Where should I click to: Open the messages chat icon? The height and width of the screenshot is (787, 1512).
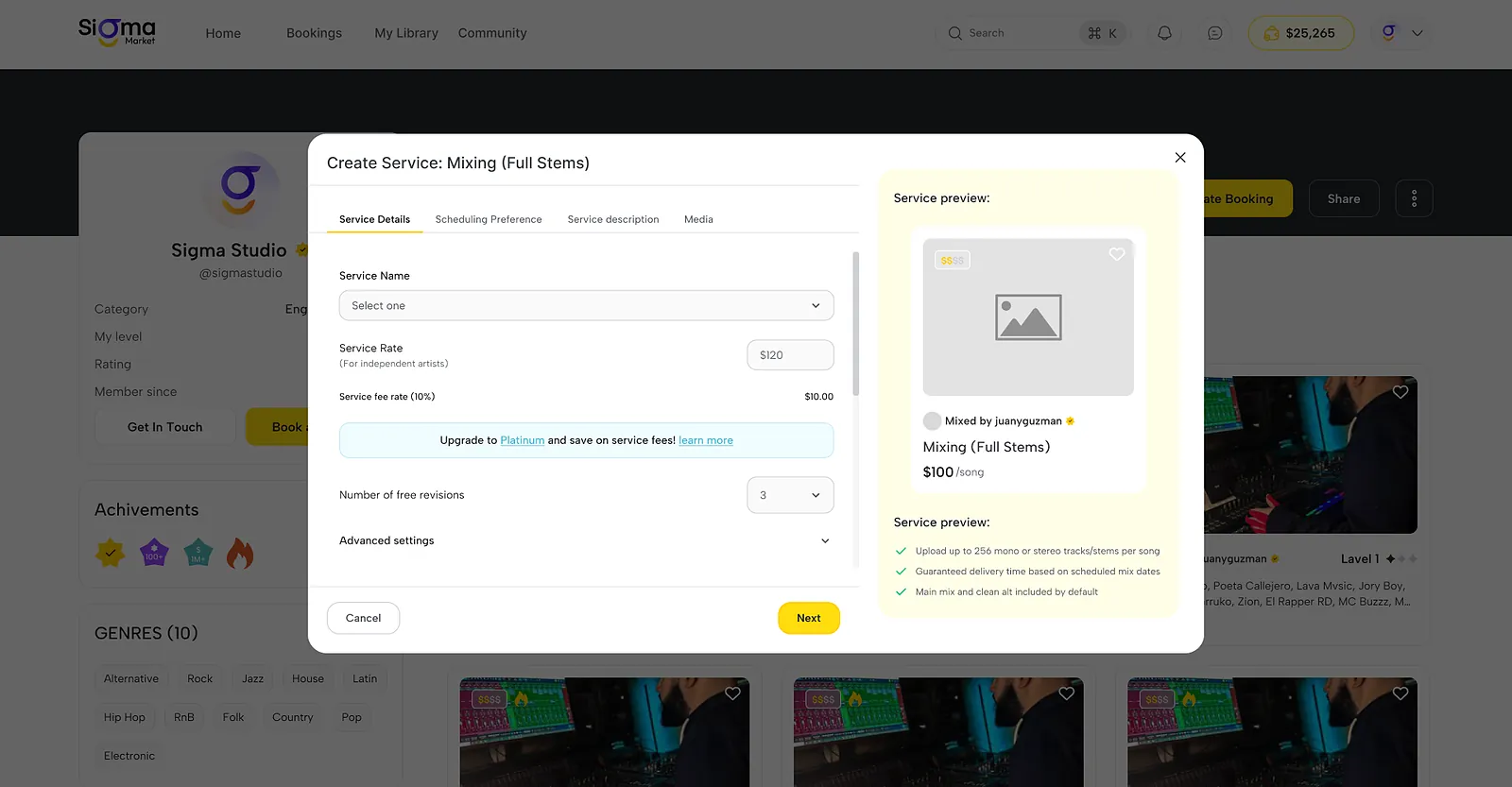1215,33
